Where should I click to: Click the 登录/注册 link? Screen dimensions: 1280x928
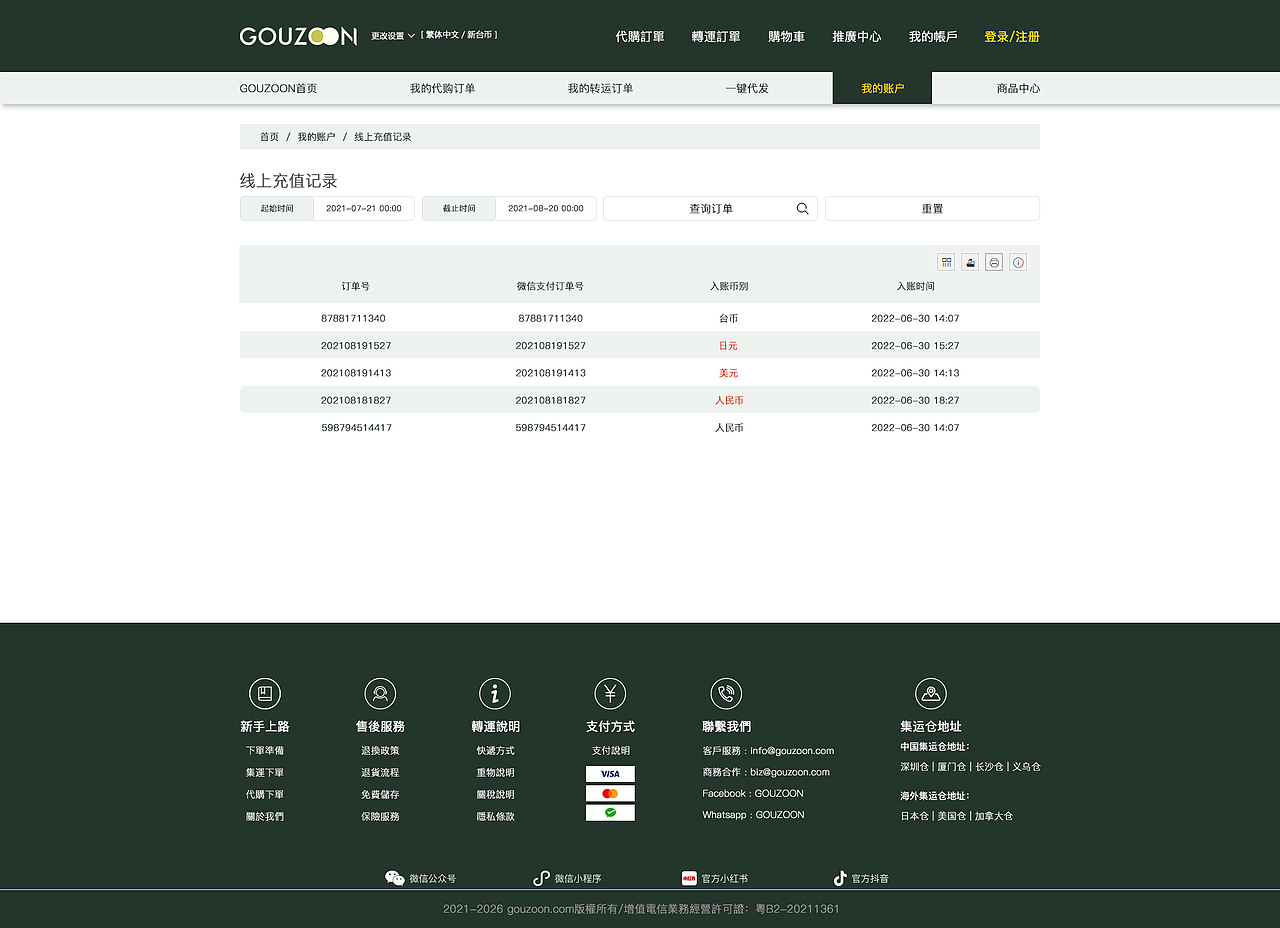pos(1012,36)
